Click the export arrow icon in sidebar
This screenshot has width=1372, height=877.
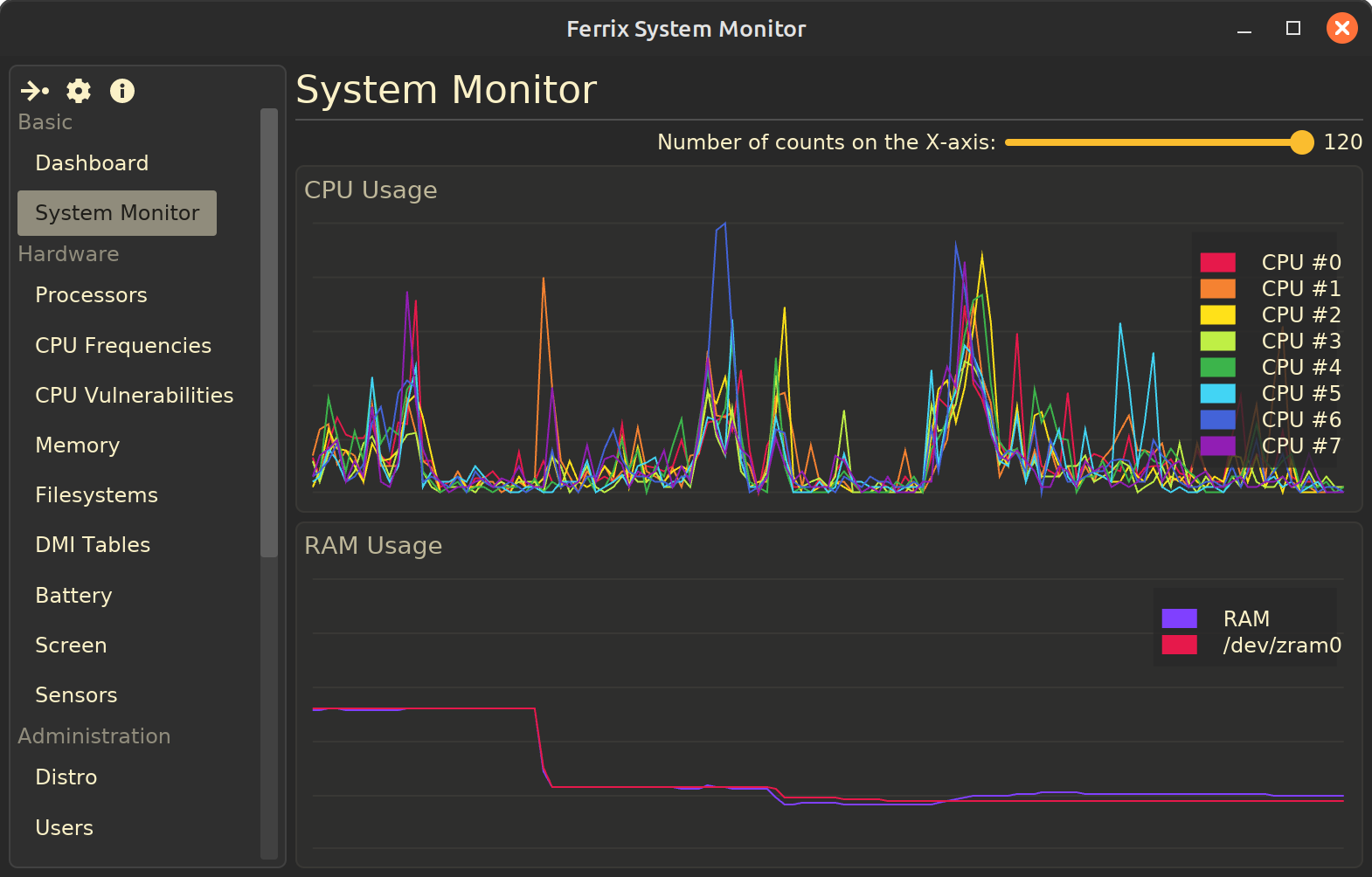point(34,91)
